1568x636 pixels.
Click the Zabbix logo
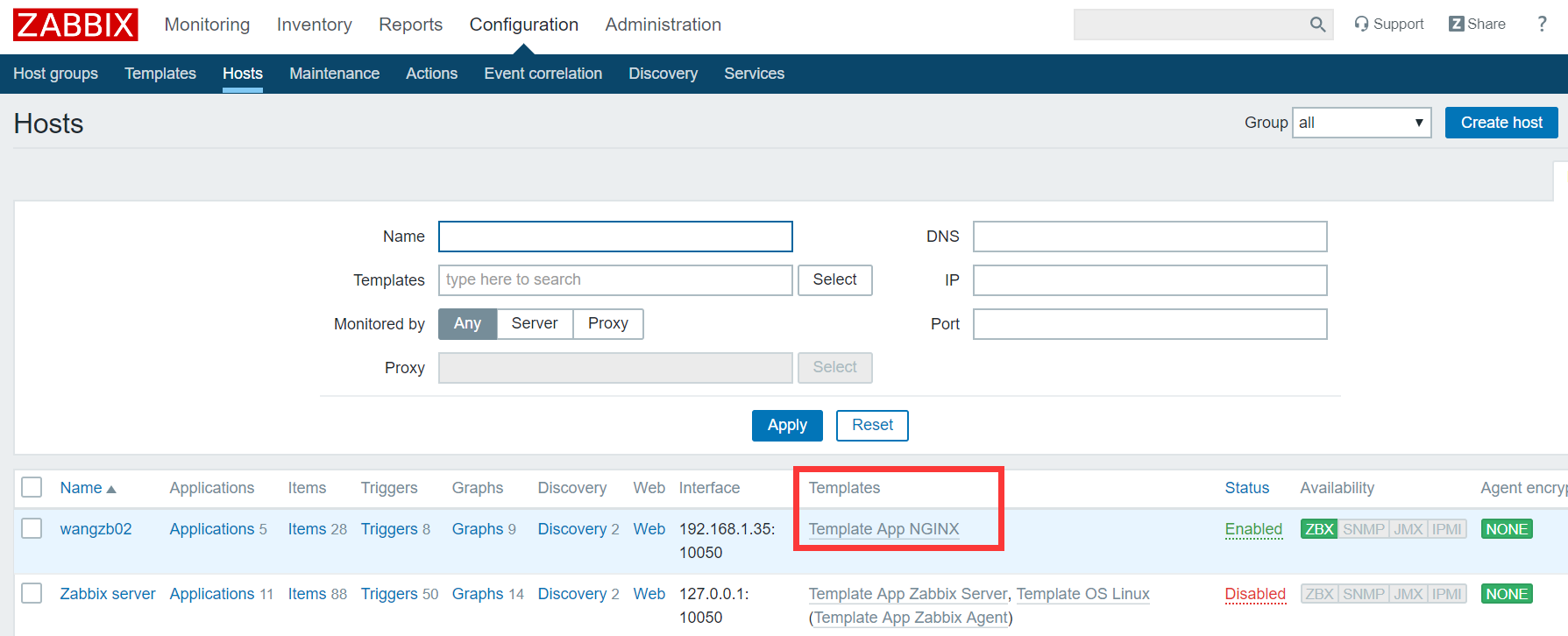(75, 25)
